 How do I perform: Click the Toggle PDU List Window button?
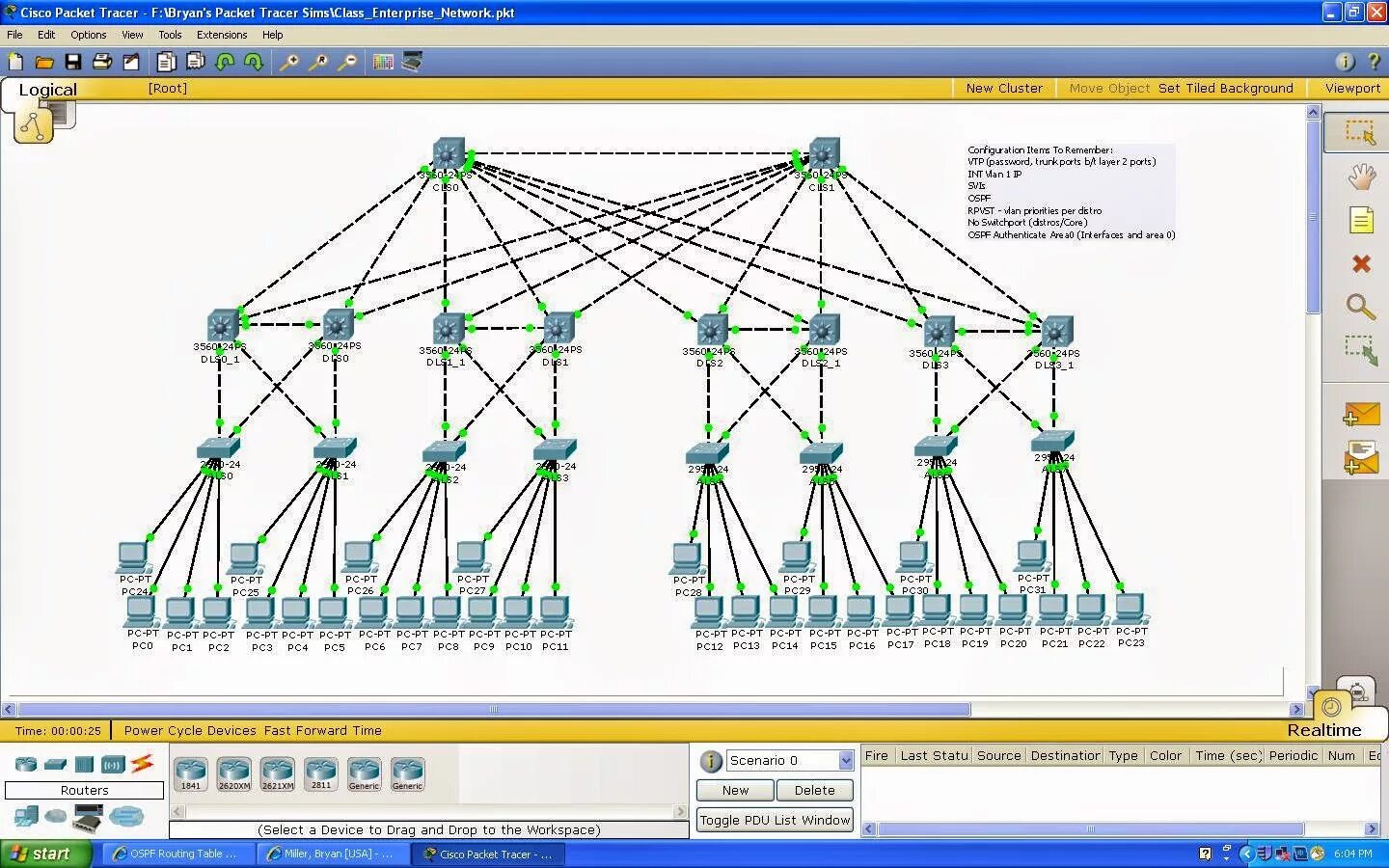[774, 820]
